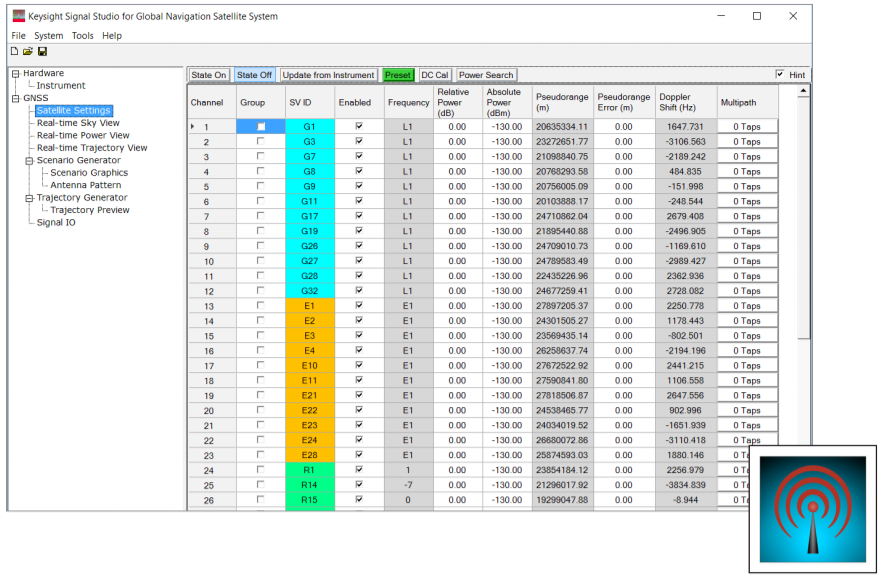Viewport: 882px width, 580px height.
Task: Click the GNSS antenna logo thumbnail
Action: [x=813, y=509]
